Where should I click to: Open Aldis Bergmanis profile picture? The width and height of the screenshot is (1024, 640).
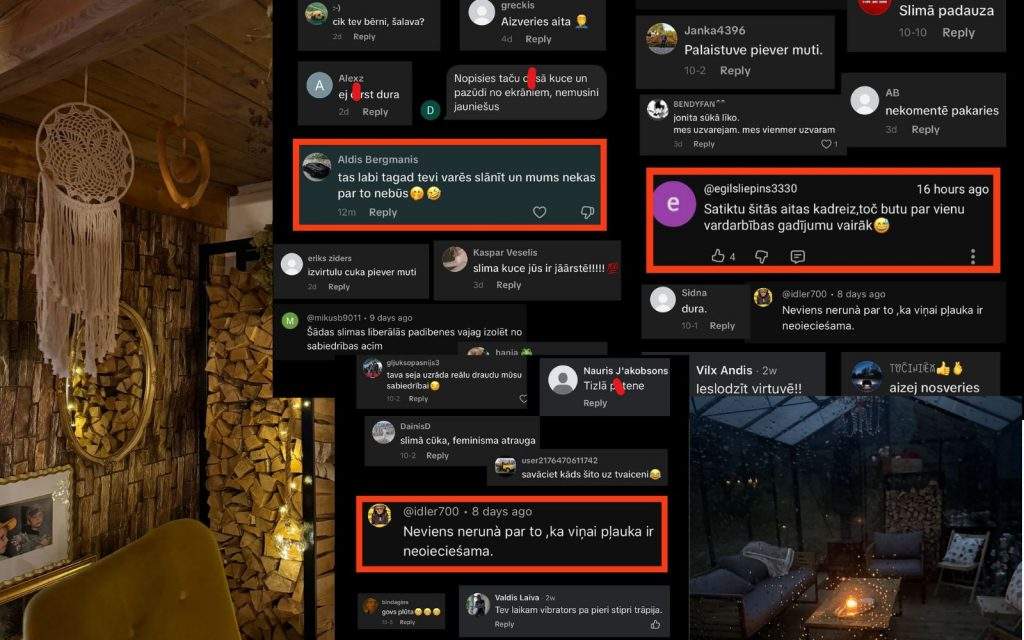[x=317, y=167]
